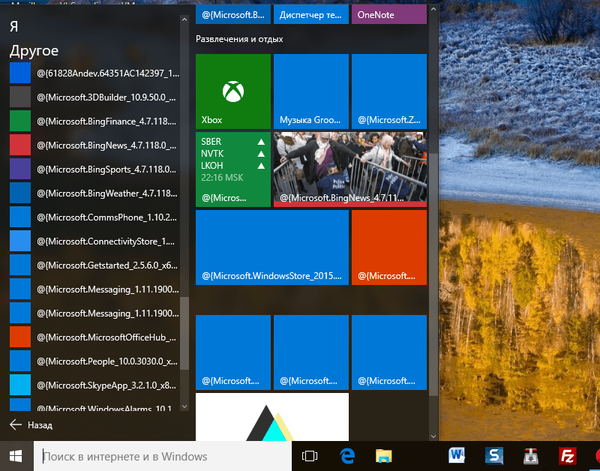The width and height of the screenshot is (600, 471).
Task: Click the gray 3DBuilder app icon
Action: tap(20, 97)
